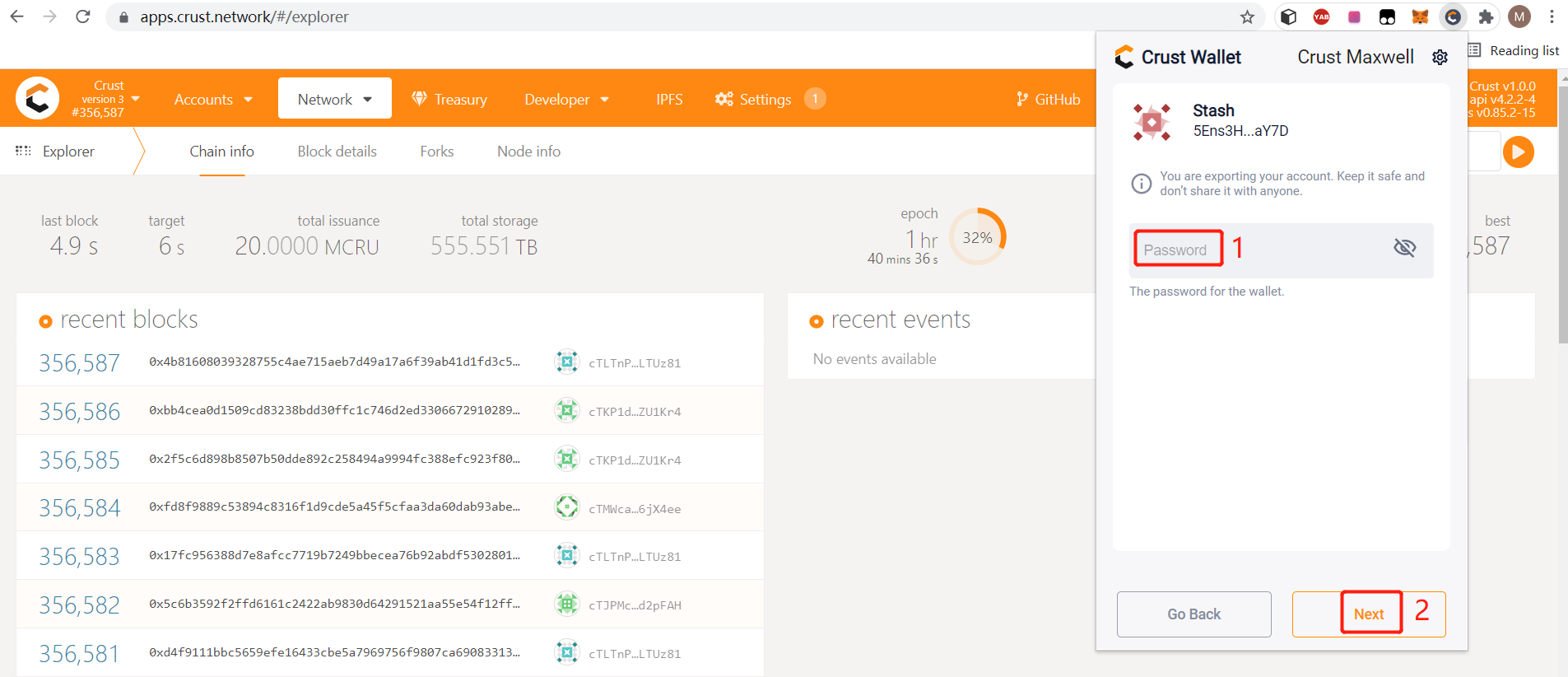Open Crust Wallet settings gear
The height and width of the screenshot is (677, 1568).
tap(1440, 57)
